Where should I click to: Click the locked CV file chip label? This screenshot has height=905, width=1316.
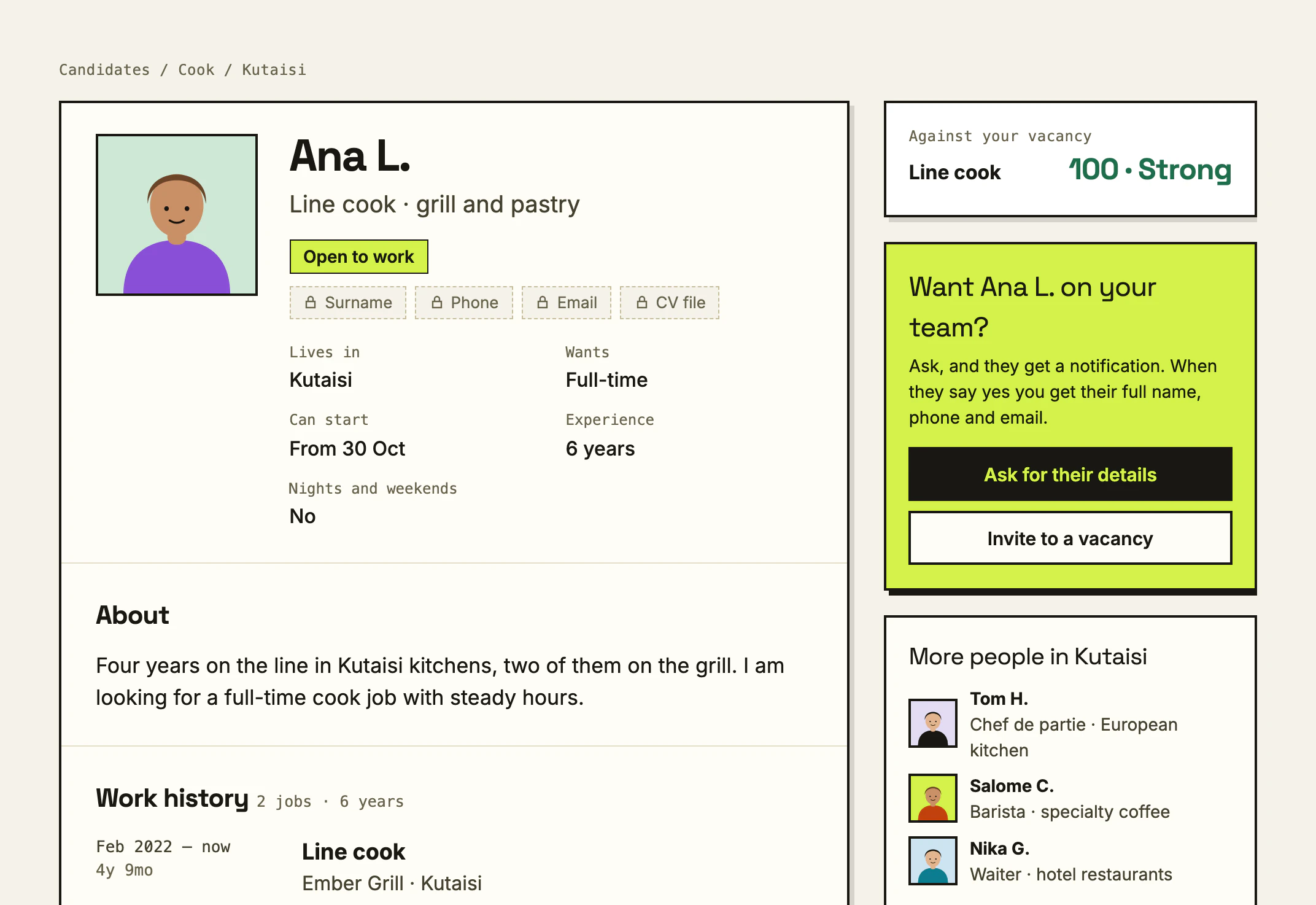click(681, 303)
